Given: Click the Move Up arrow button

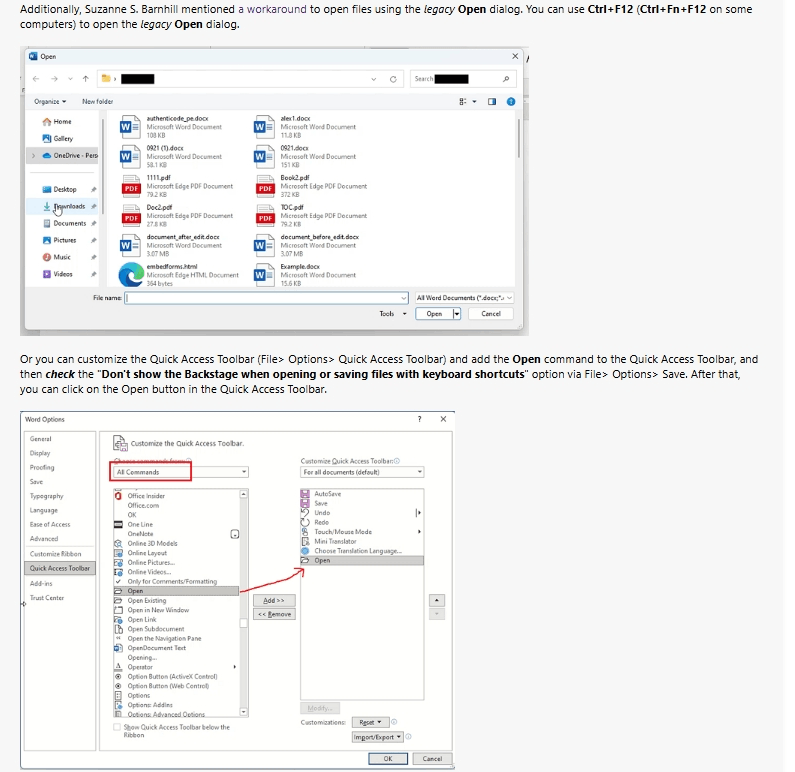Looking at the screenshot, I should [437, 601].
